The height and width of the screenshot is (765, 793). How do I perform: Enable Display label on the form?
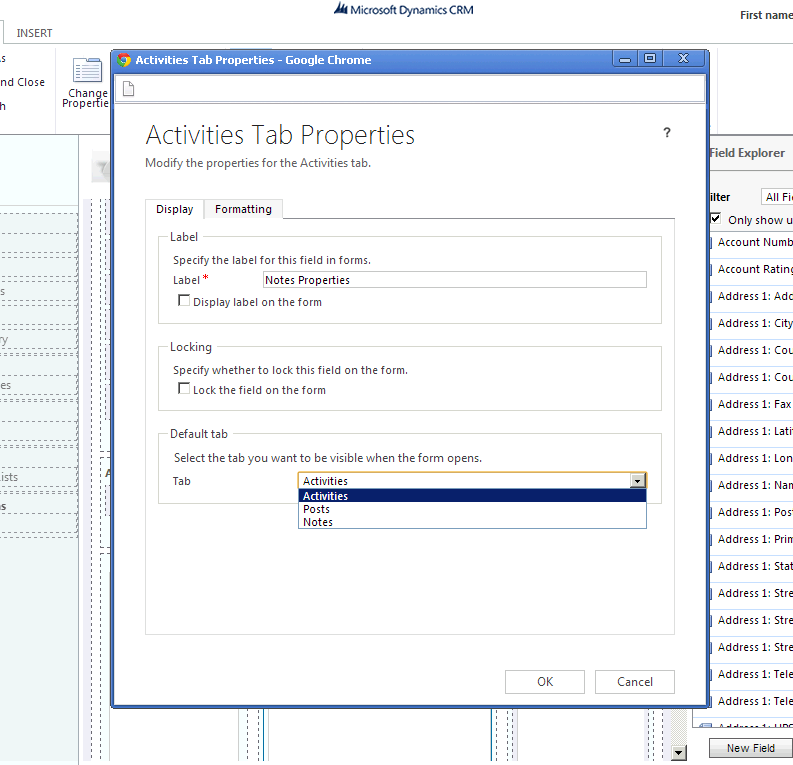click(184, 300)
